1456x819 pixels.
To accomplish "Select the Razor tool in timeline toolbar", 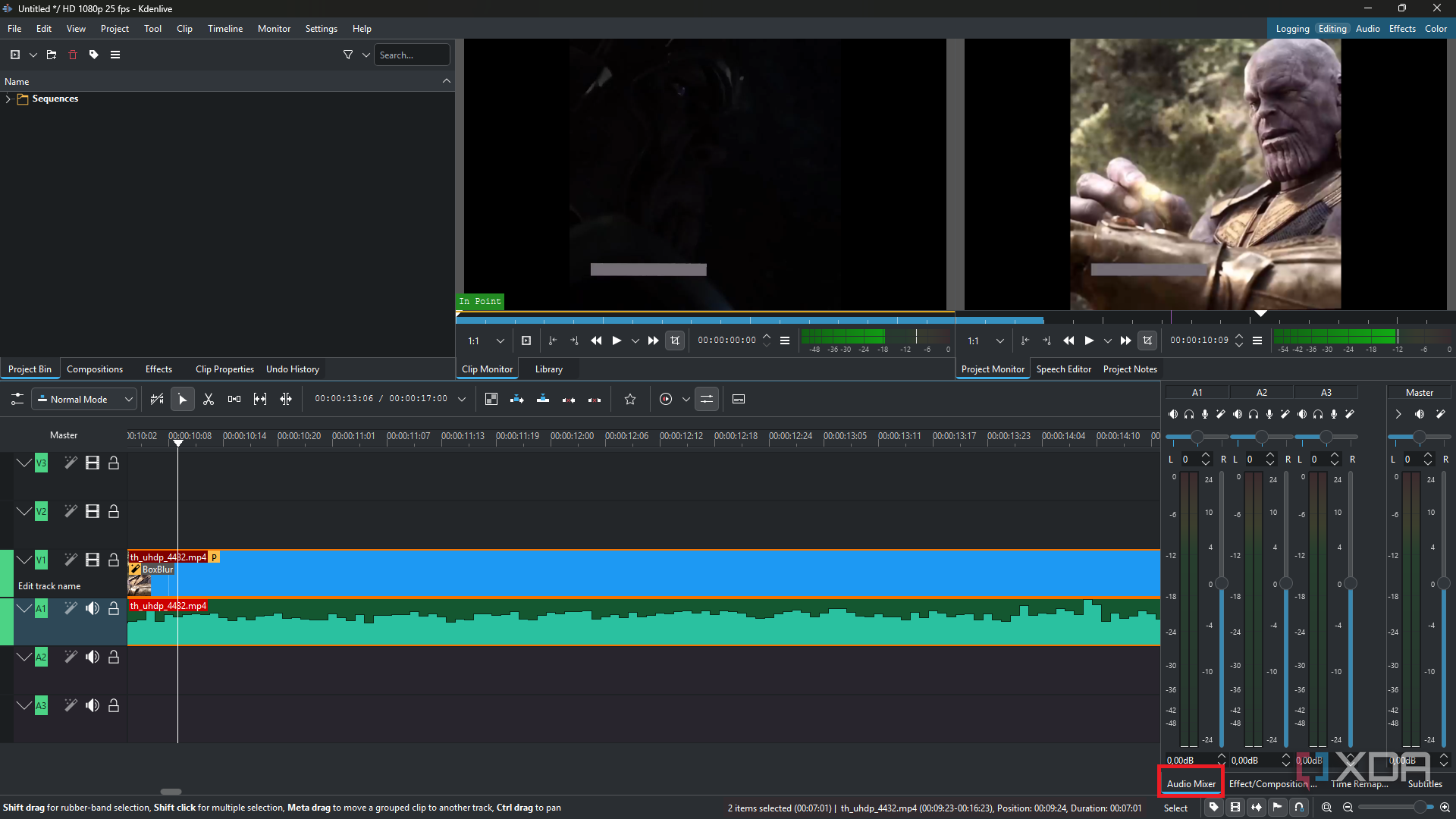I will [209, 399].
